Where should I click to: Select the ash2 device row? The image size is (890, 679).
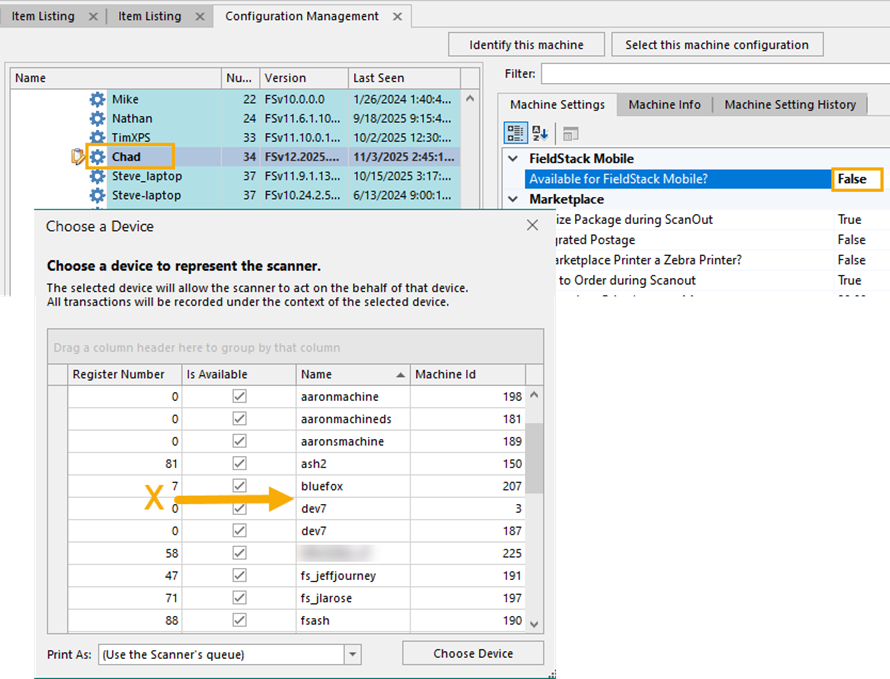point(296,464)
